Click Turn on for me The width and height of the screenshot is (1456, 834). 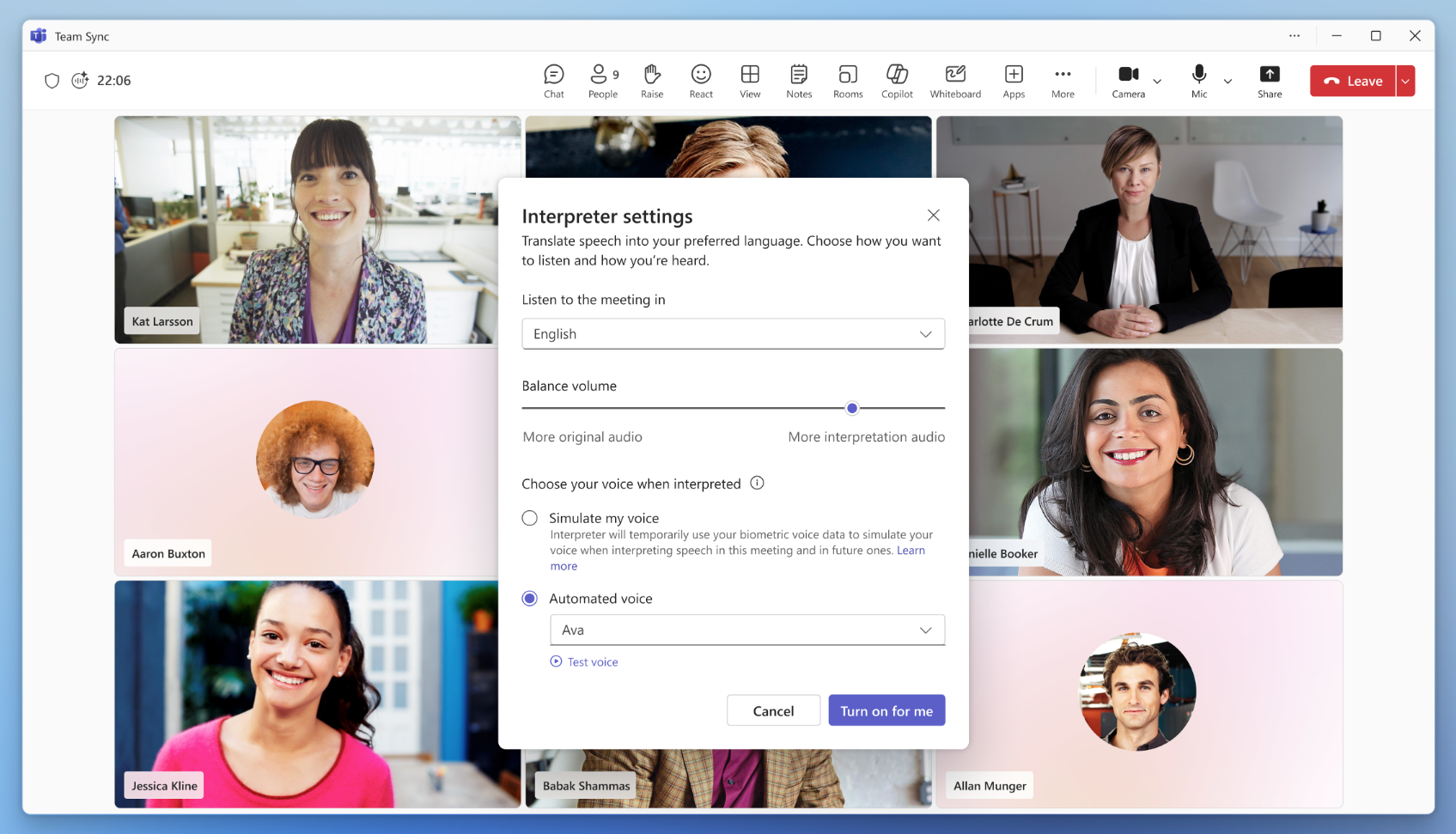pyautogui.click(x=886, y=710)
